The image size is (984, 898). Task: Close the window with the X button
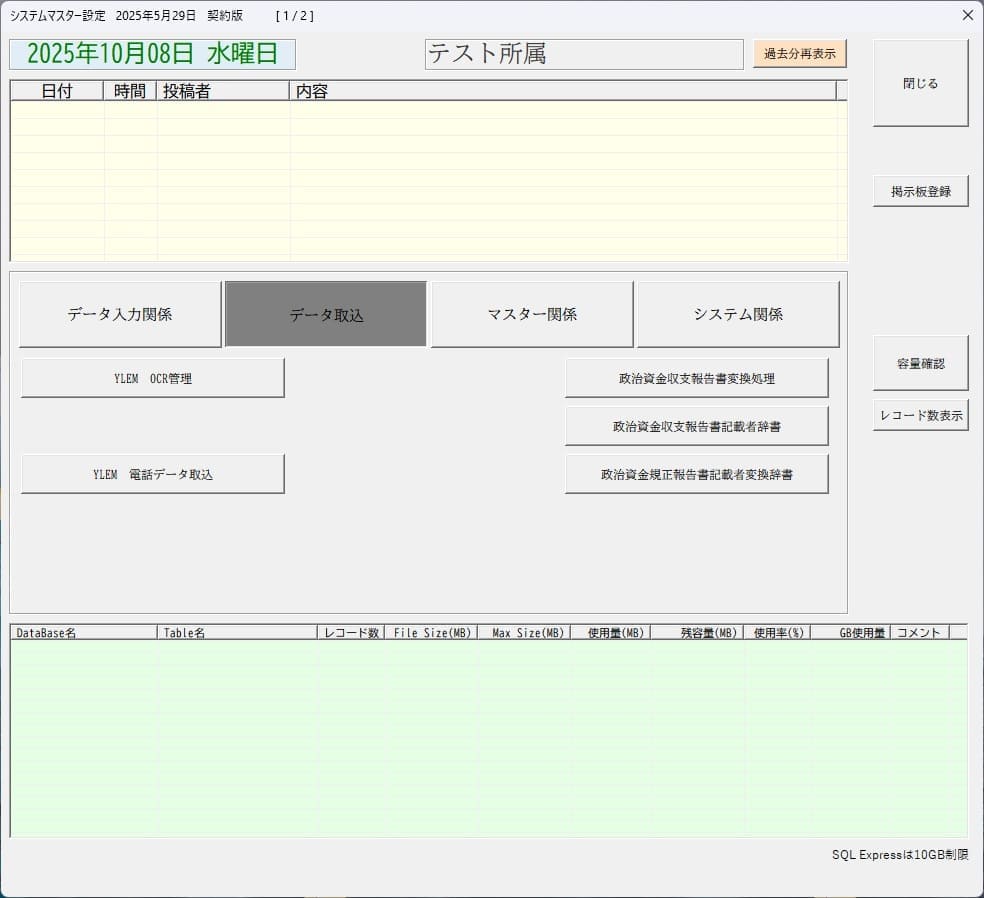pos(967,15)
